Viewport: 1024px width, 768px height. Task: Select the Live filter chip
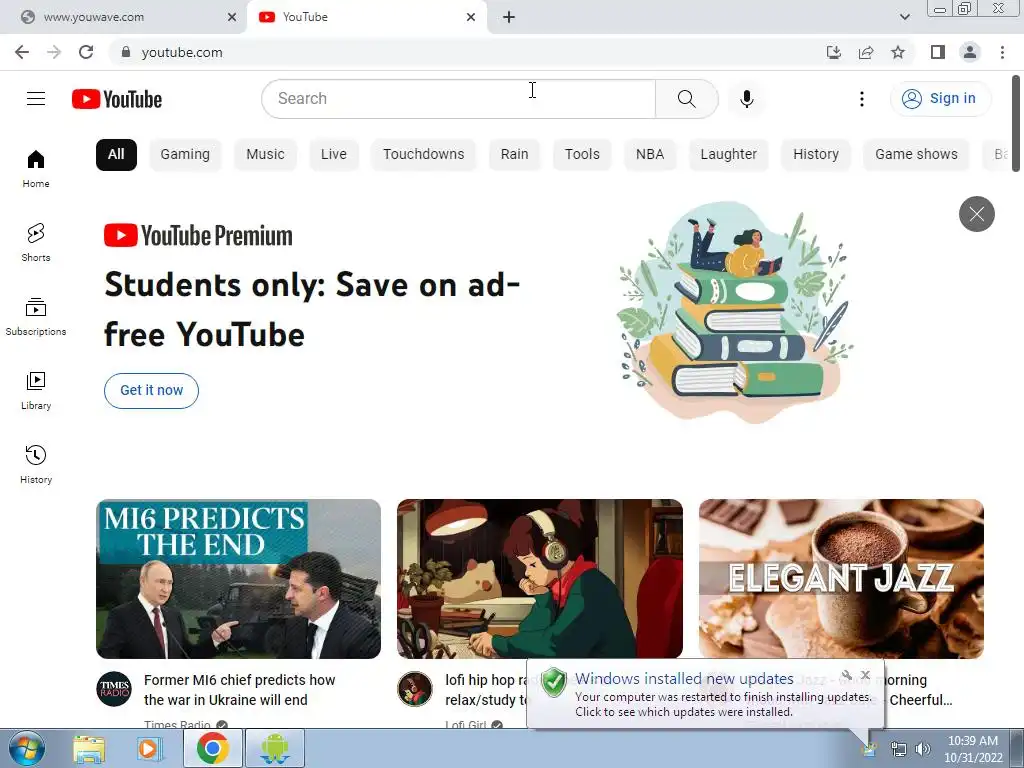334,155
